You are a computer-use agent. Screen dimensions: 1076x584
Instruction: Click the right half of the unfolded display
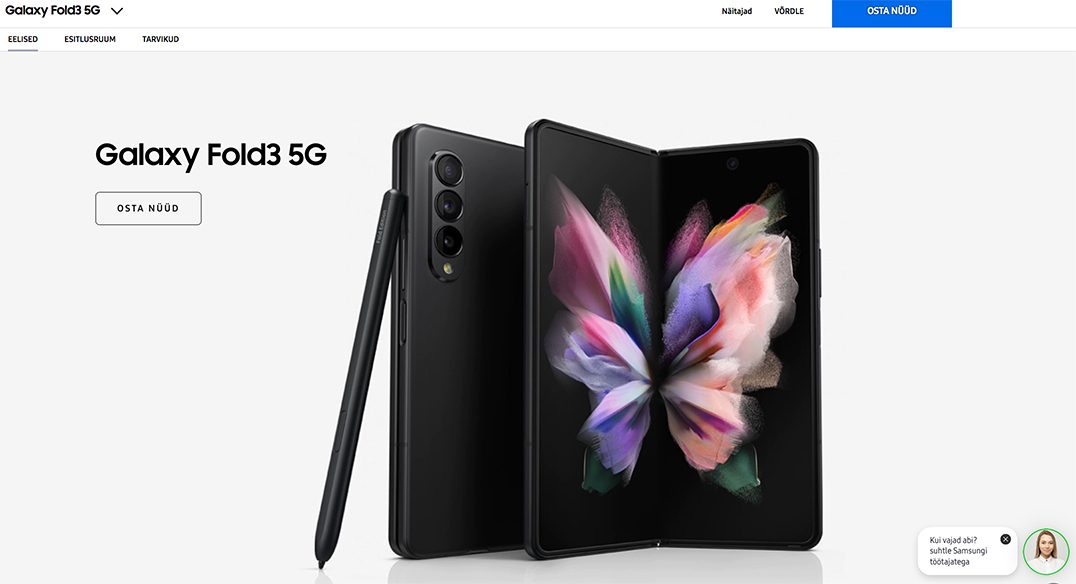[737, 343]
